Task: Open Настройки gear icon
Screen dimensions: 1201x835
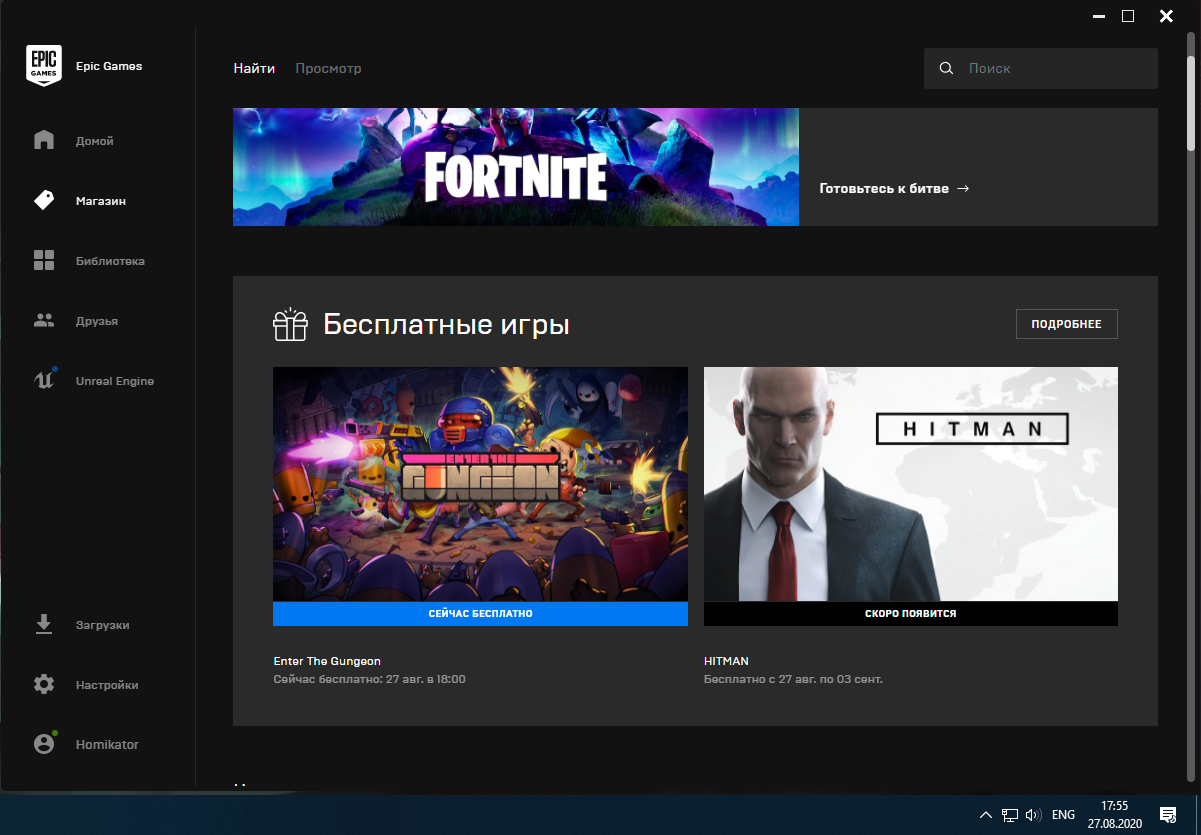Action: tap(44, 685)
